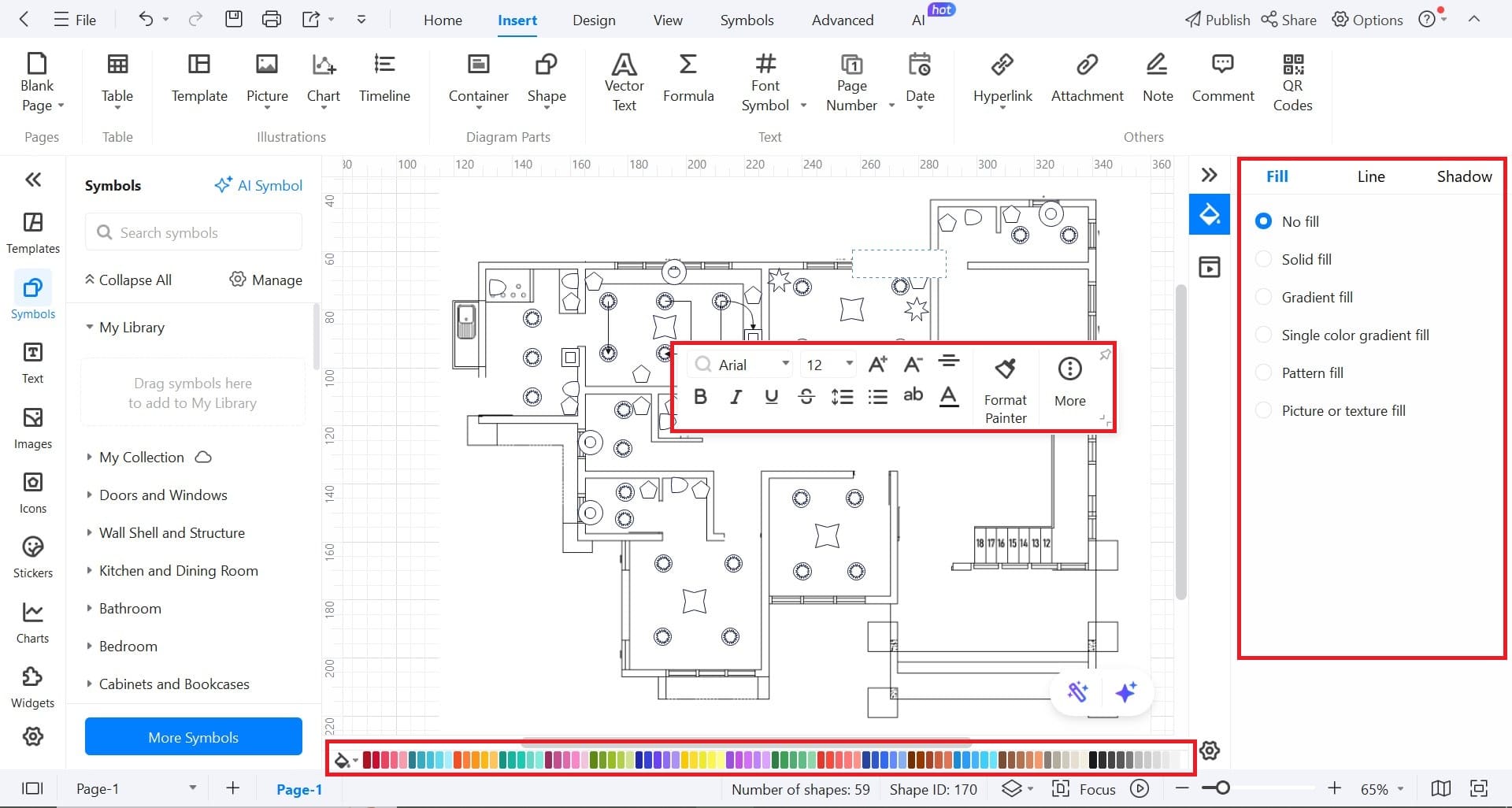The image size is (1512, 808).
Task: Add a Timeline element
Action: [x=384, y=79]
